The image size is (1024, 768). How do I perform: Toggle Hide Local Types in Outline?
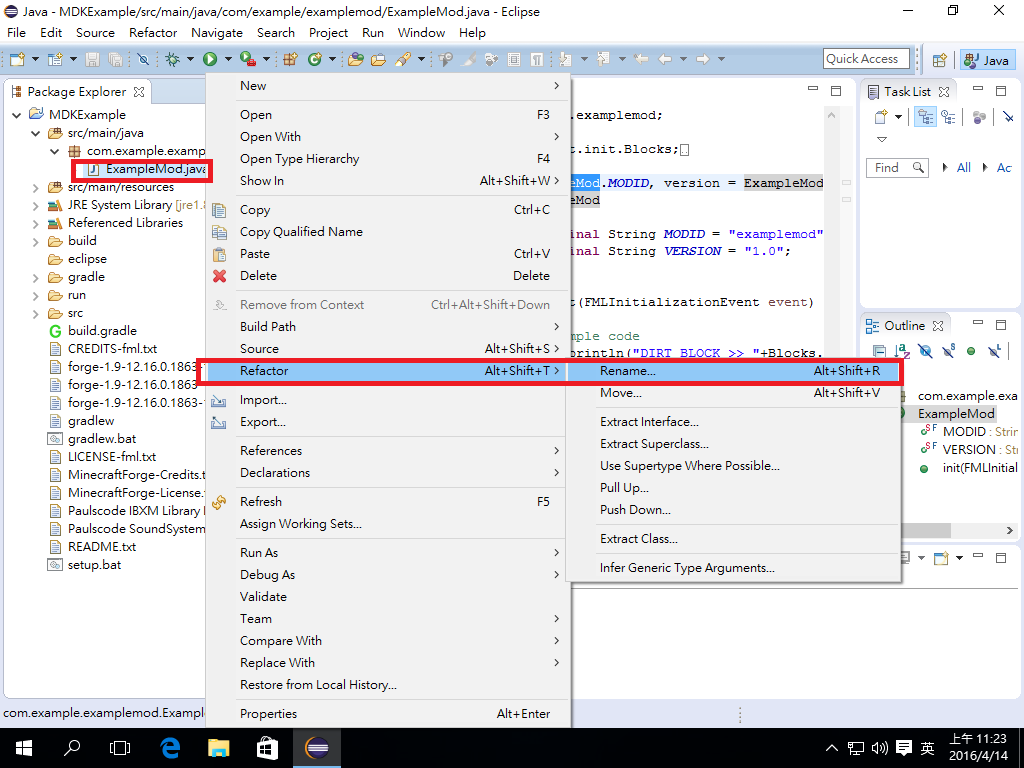point(994,351)
